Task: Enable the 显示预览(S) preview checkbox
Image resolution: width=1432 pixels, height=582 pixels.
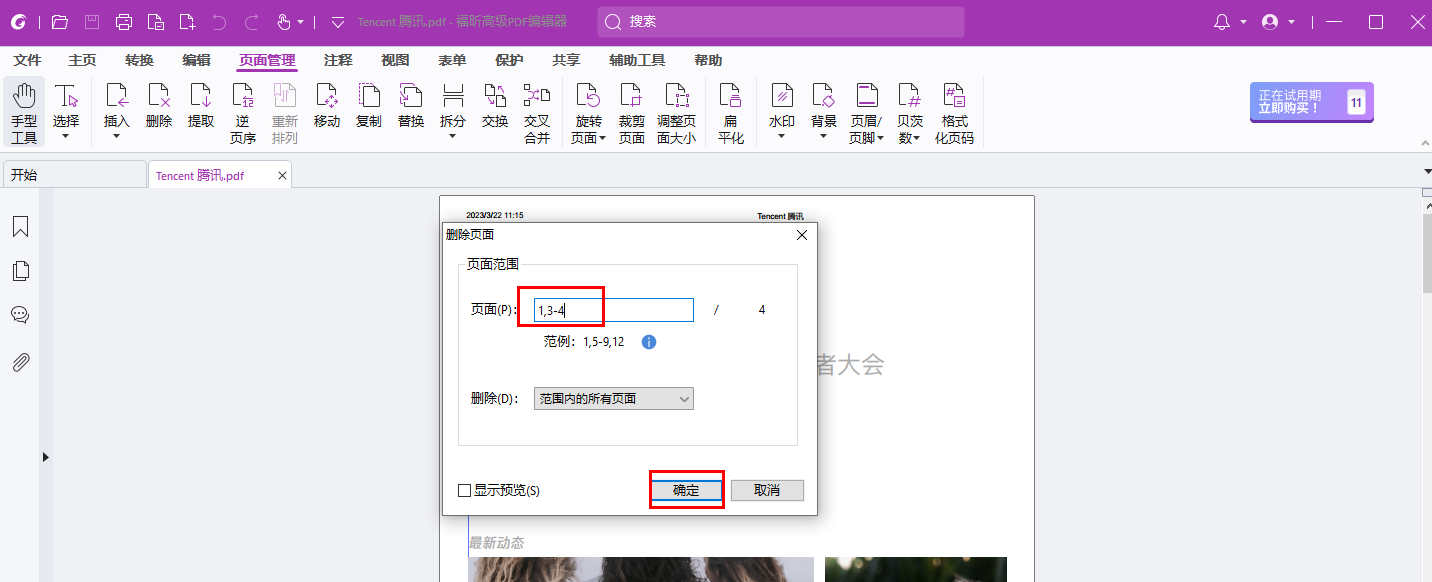Action: 464,490
